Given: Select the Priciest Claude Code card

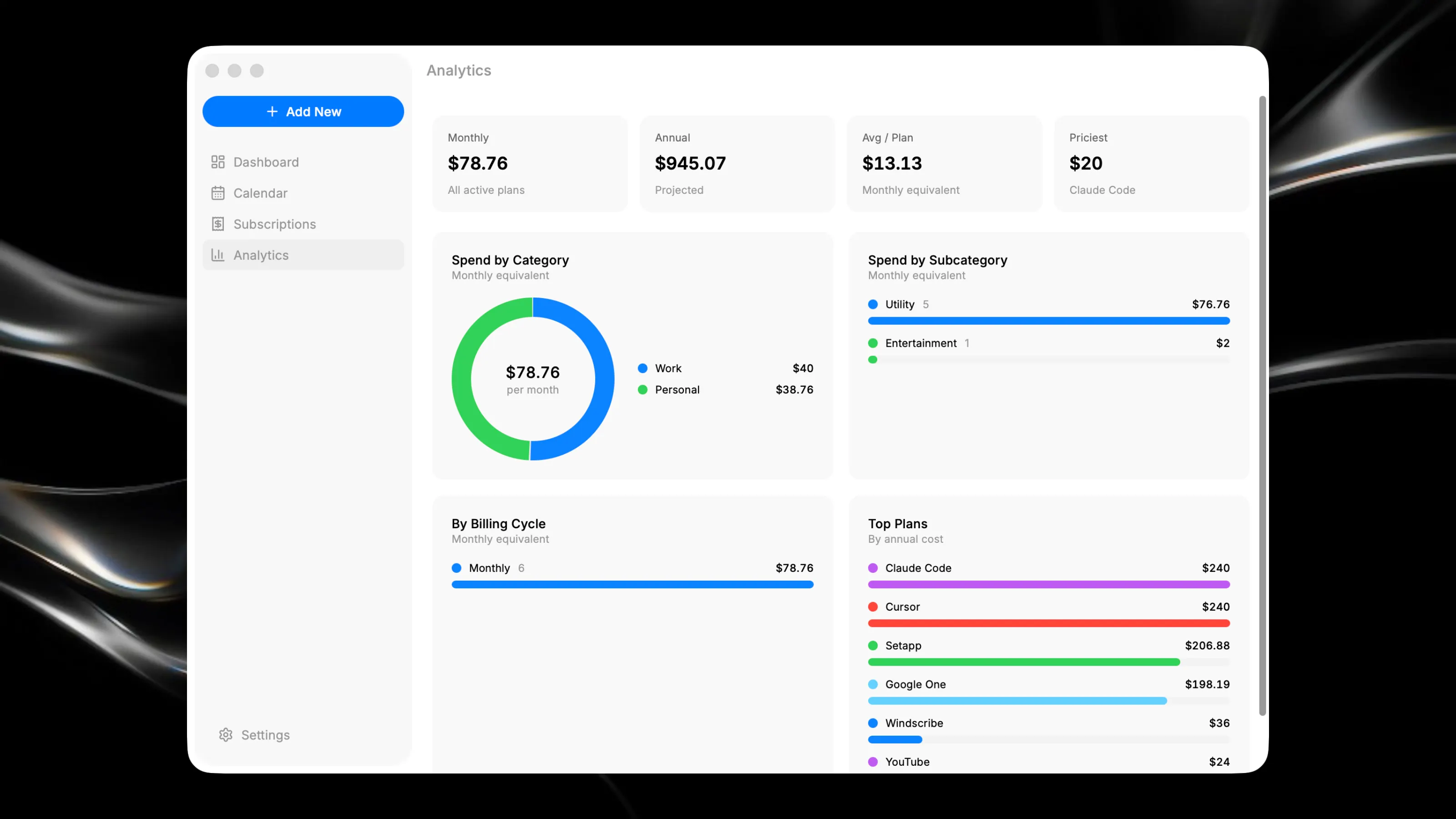Looking at the screenshot, I should [1151, 164].
